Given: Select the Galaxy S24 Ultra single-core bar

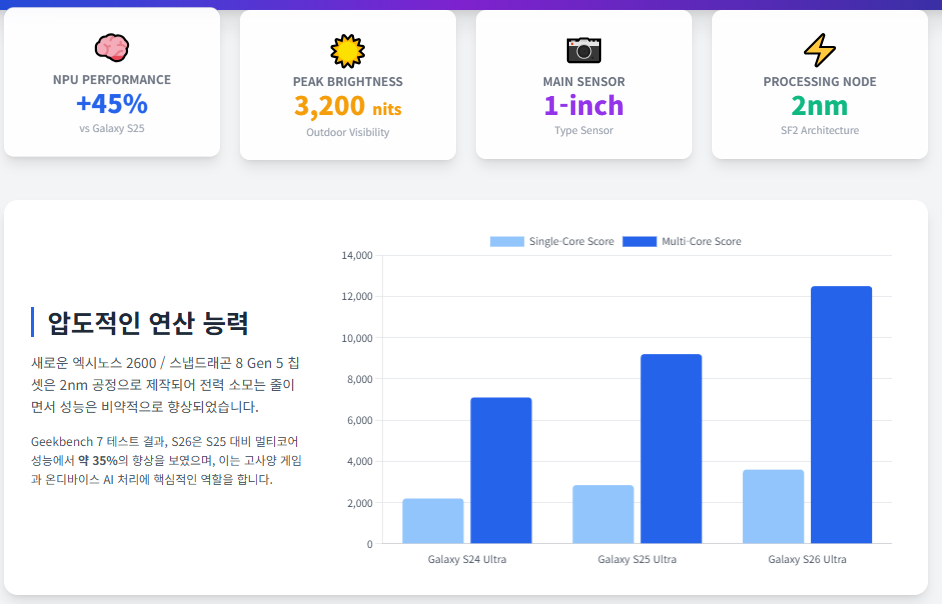Looking at the screenshot, I should (x=433, y=521).
